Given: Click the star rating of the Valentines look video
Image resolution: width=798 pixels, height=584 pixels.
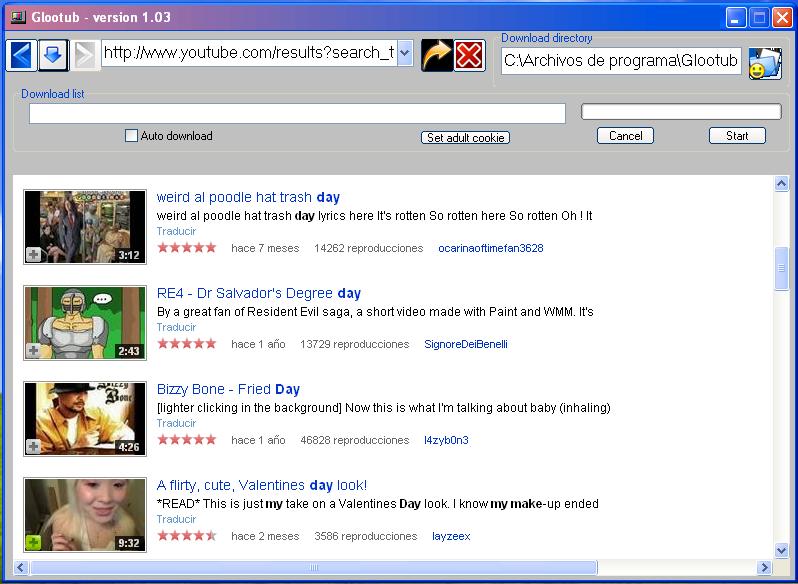Looking at the screenshot, I should point(187,536).
